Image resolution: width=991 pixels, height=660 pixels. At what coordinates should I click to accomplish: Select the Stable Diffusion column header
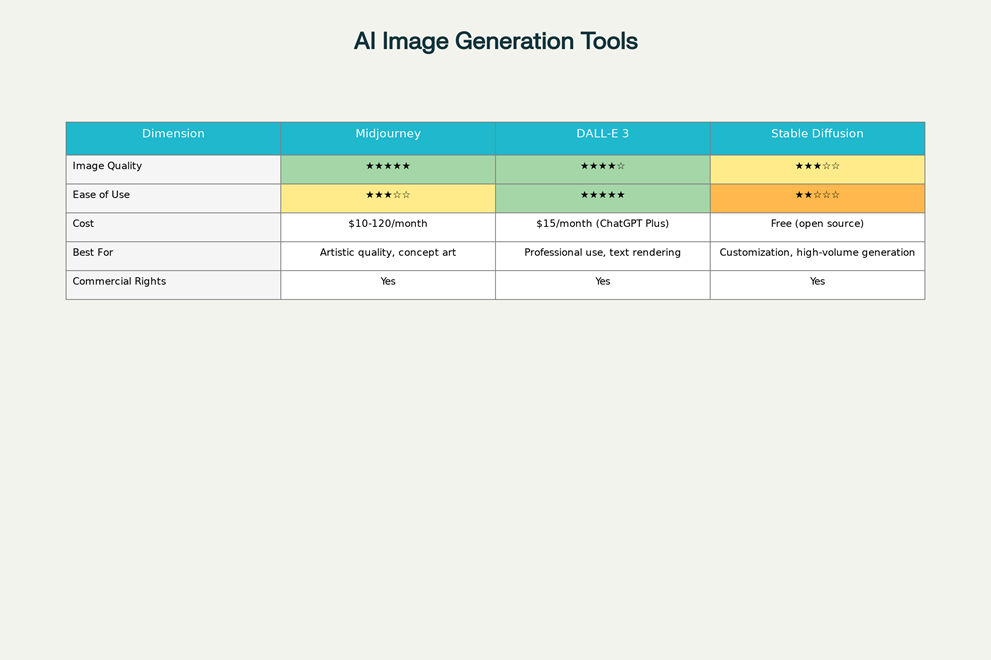(x=817, y=134)
